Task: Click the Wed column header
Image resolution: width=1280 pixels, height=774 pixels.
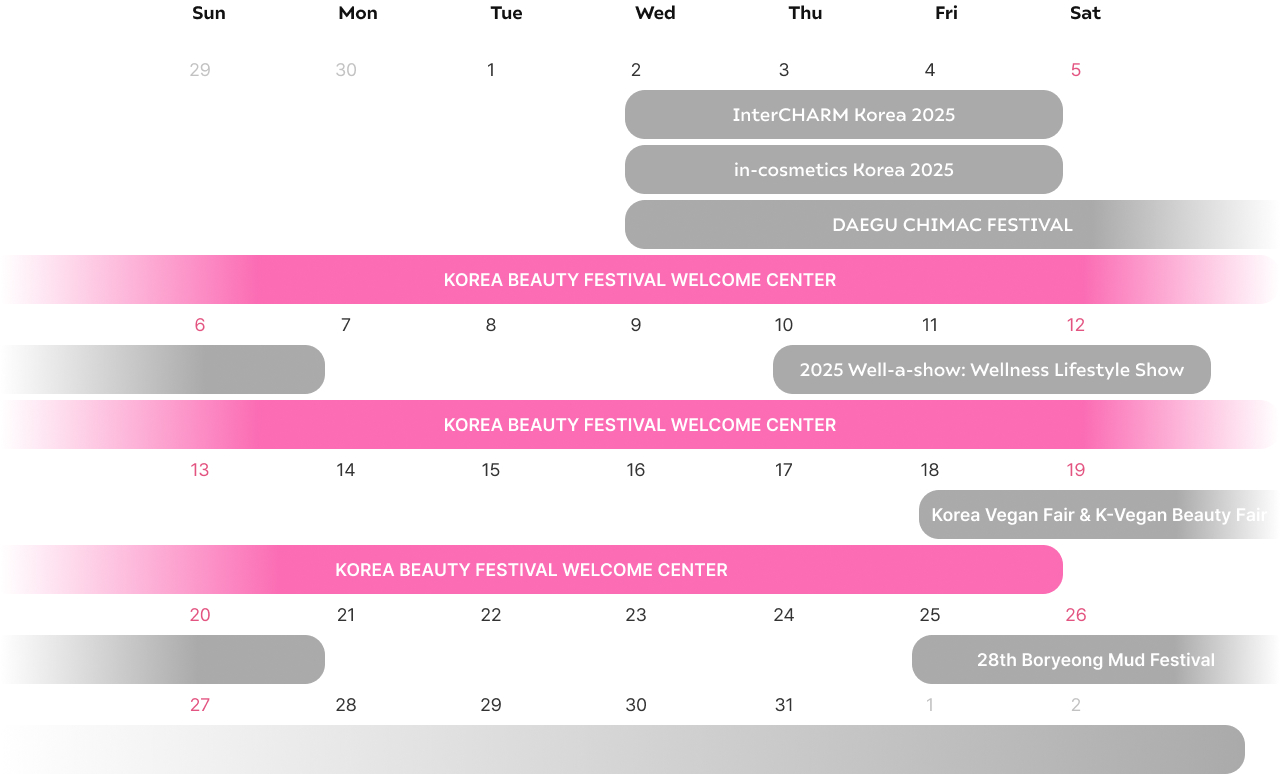Action: tap(655, 13)
